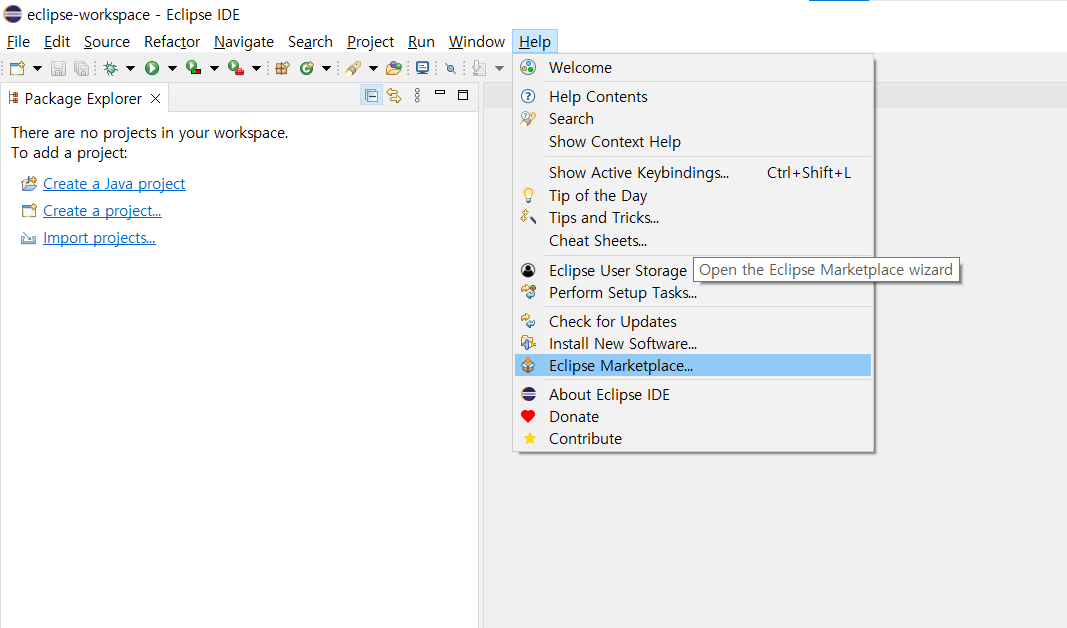Screen dimensions: 1067x628
Task: Open the Navigate menu
Action: [x=244, y=42]
